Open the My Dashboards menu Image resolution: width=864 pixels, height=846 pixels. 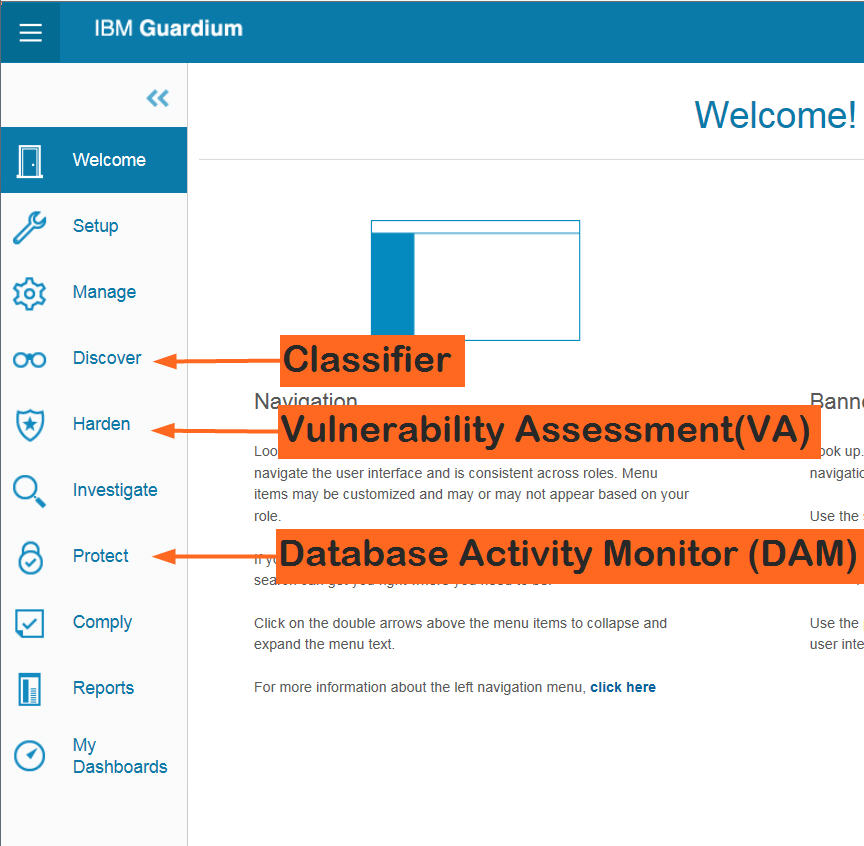click(94, 756)
